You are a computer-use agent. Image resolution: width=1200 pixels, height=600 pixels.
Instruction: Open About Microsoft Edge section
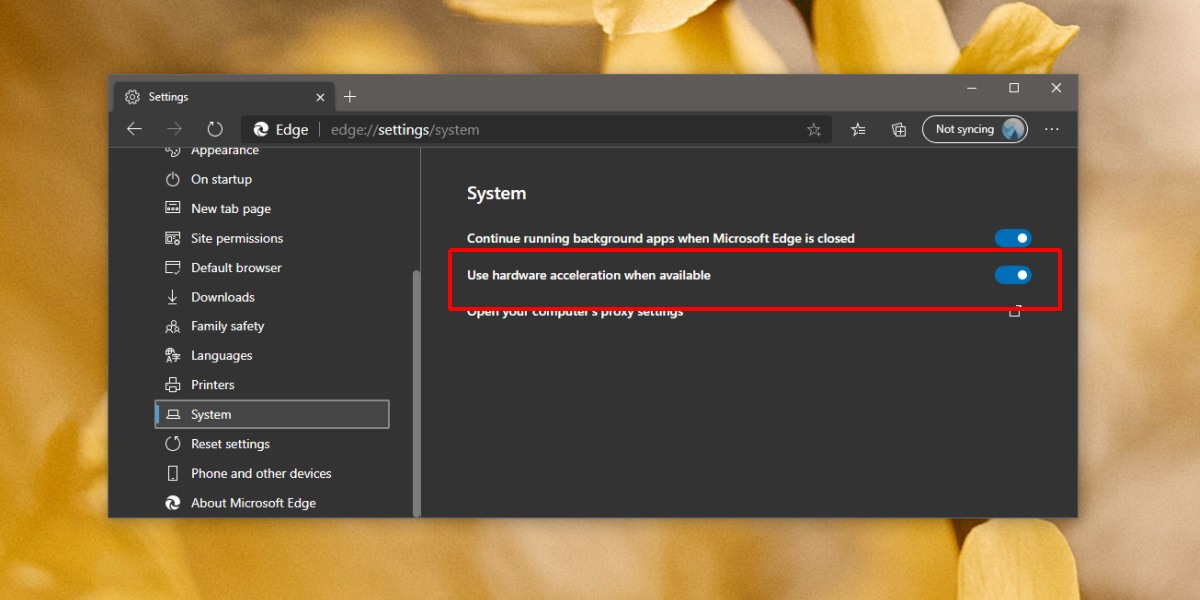tap(272, 503)
